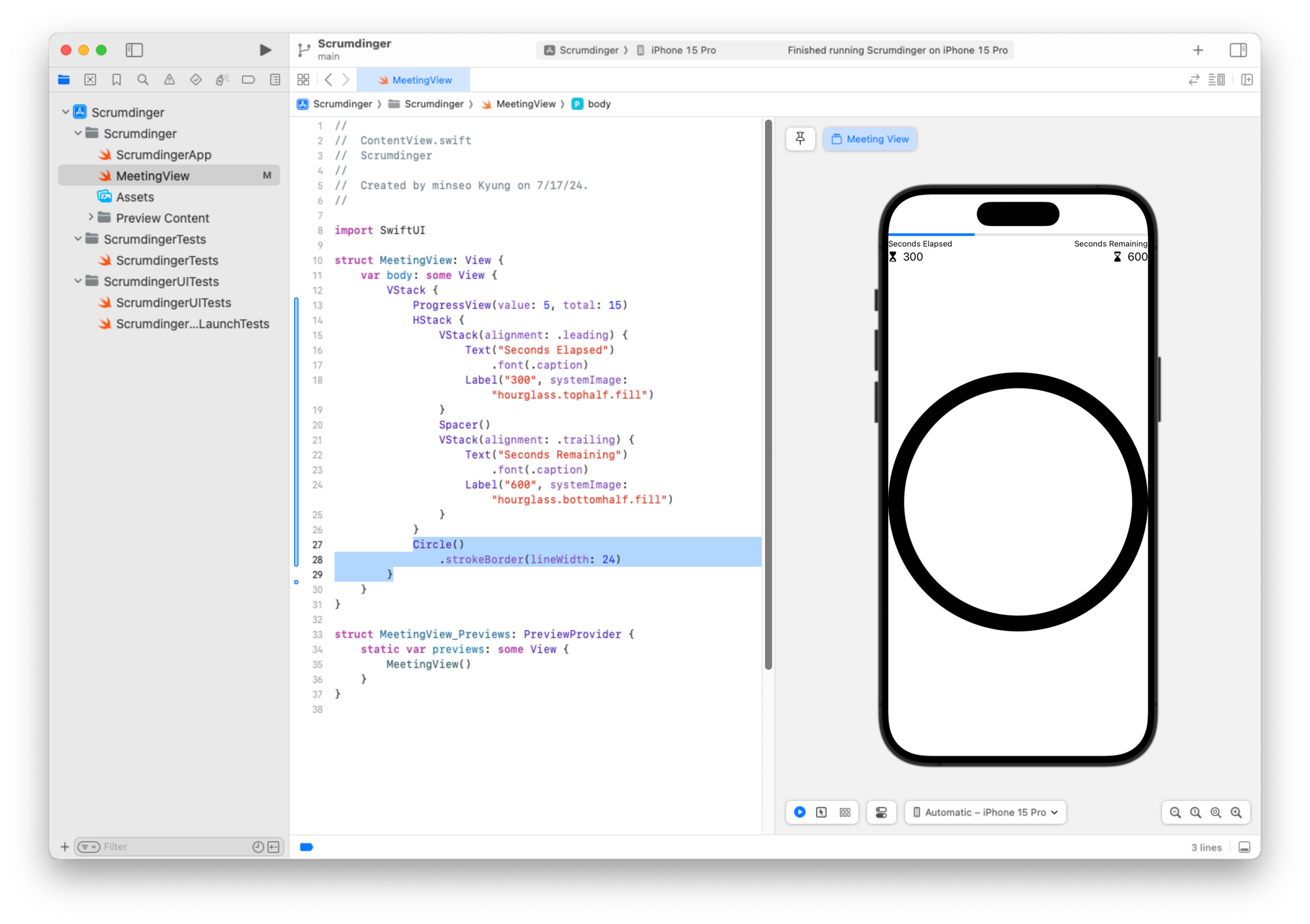Screen dimensions: 1310x924
Task: Open preview device settings
Action: point(881,812)
